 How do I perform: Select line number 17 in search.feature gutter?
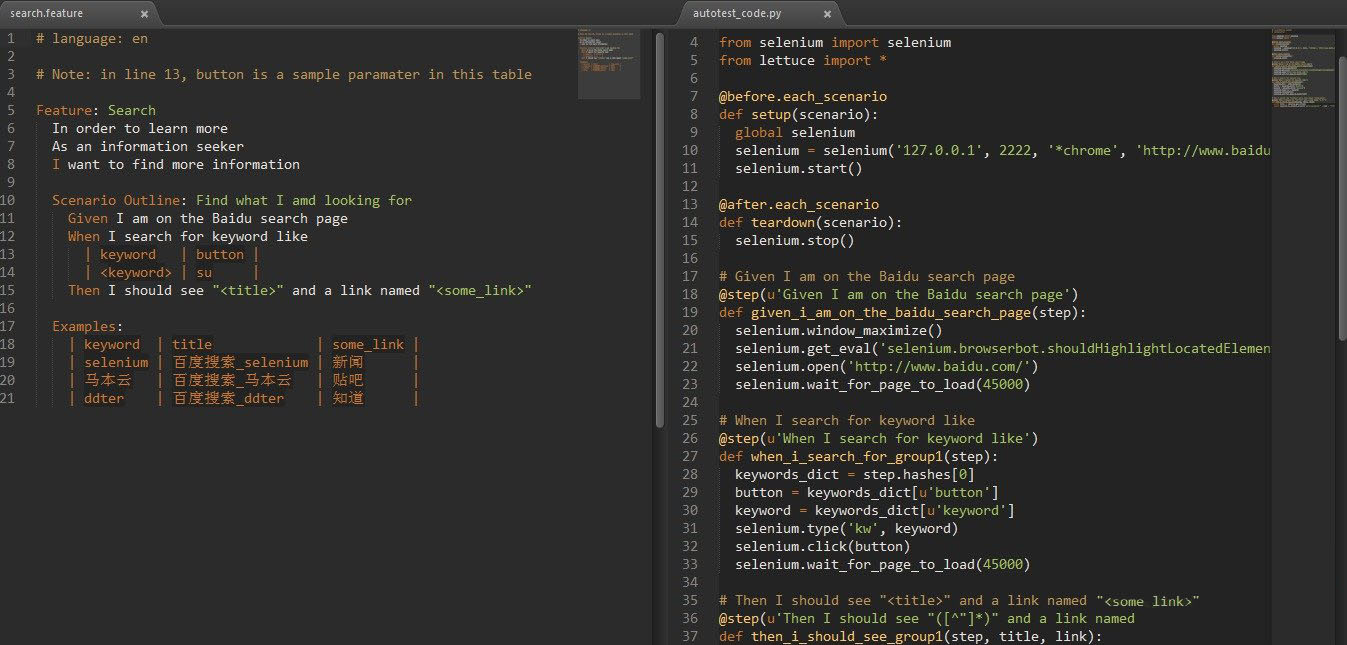coord(10,326)
